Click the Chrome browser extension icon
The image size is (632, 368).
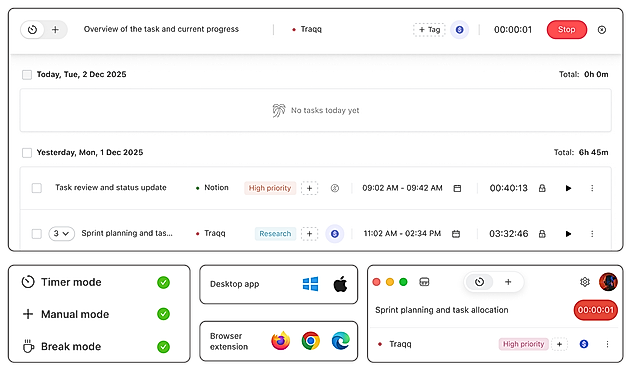point(310,341)
